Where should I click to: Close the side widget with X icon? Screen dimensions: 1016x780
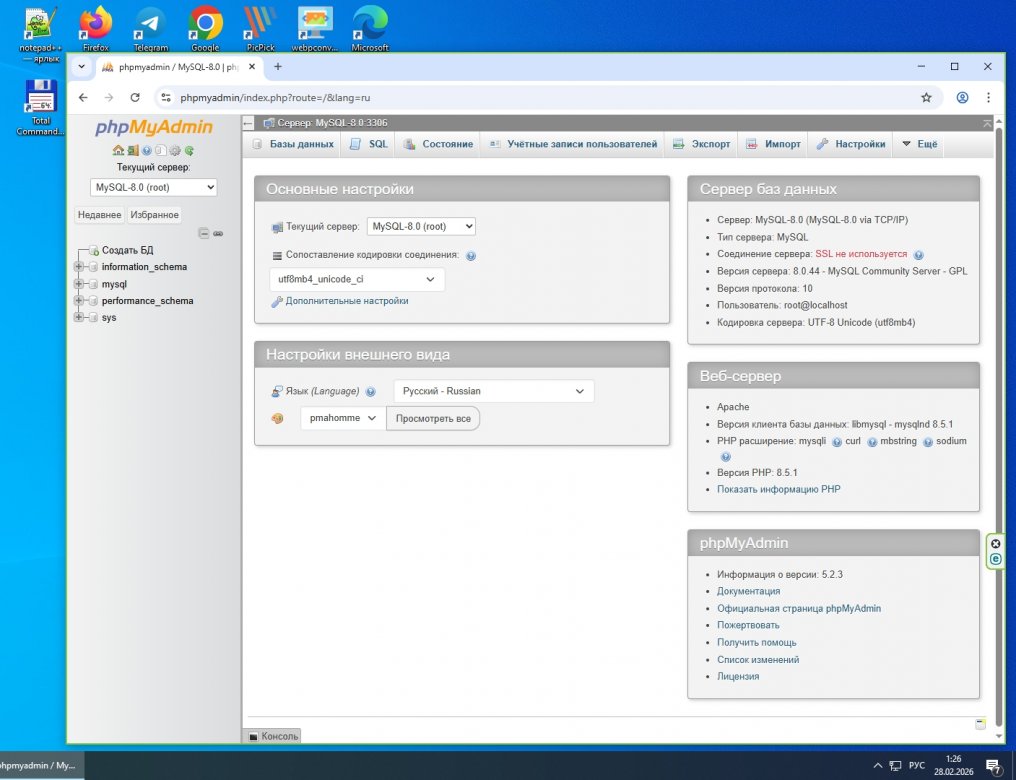click(996, 544)
